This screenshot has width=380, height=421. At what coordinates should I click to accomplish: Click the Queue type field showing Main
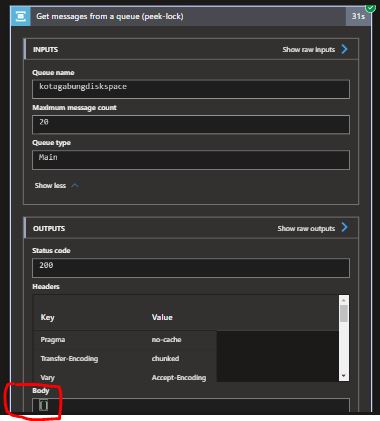pos(191,160)
